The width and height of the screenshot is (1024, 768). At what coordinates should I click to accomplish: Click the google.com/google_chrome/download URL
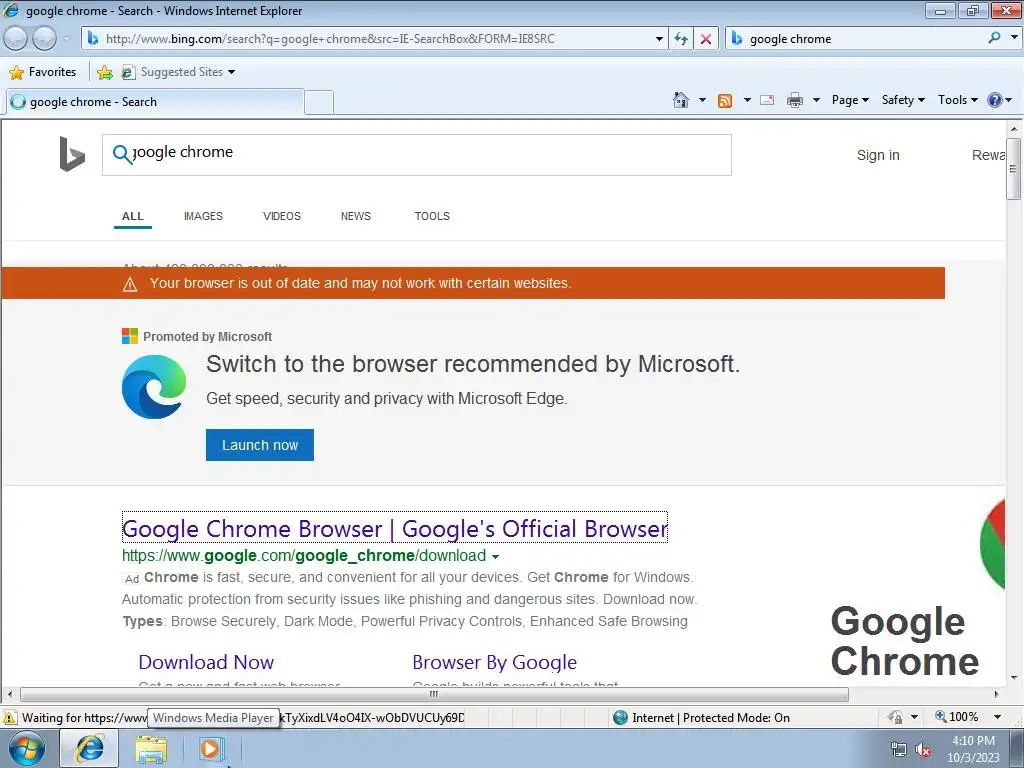pos(304,556)
